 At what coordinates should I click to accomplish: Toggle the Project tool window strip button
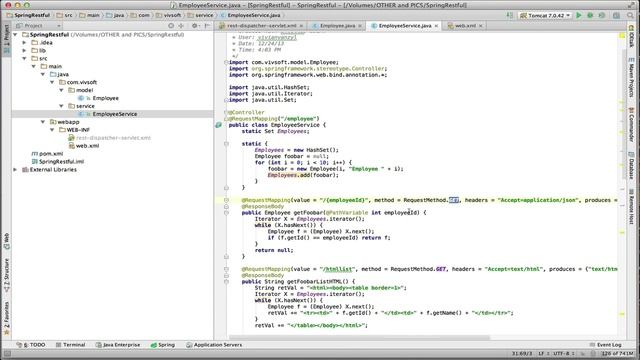6,38
